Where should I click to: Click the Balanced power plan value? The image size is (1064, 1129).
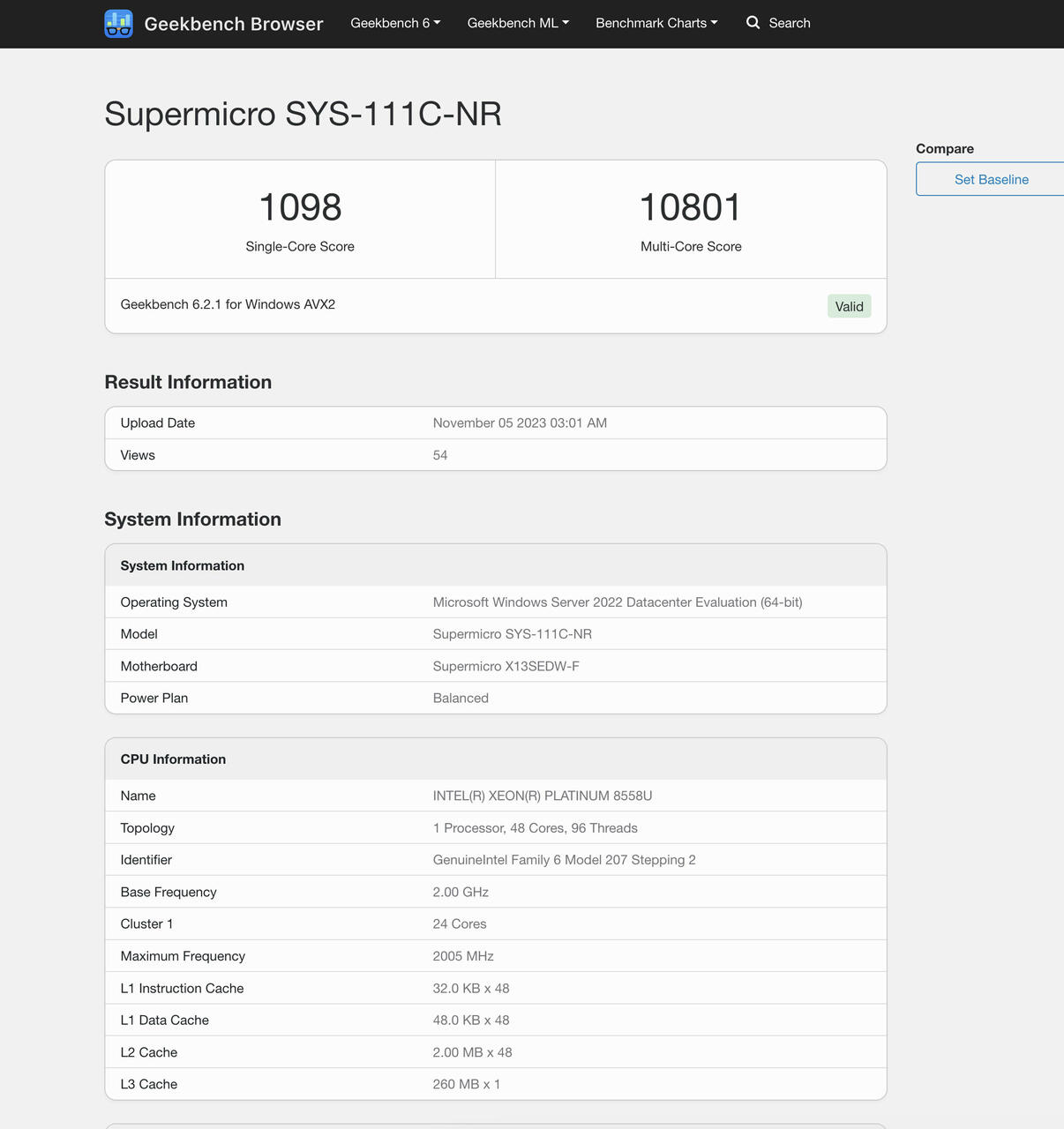point(461,699)
